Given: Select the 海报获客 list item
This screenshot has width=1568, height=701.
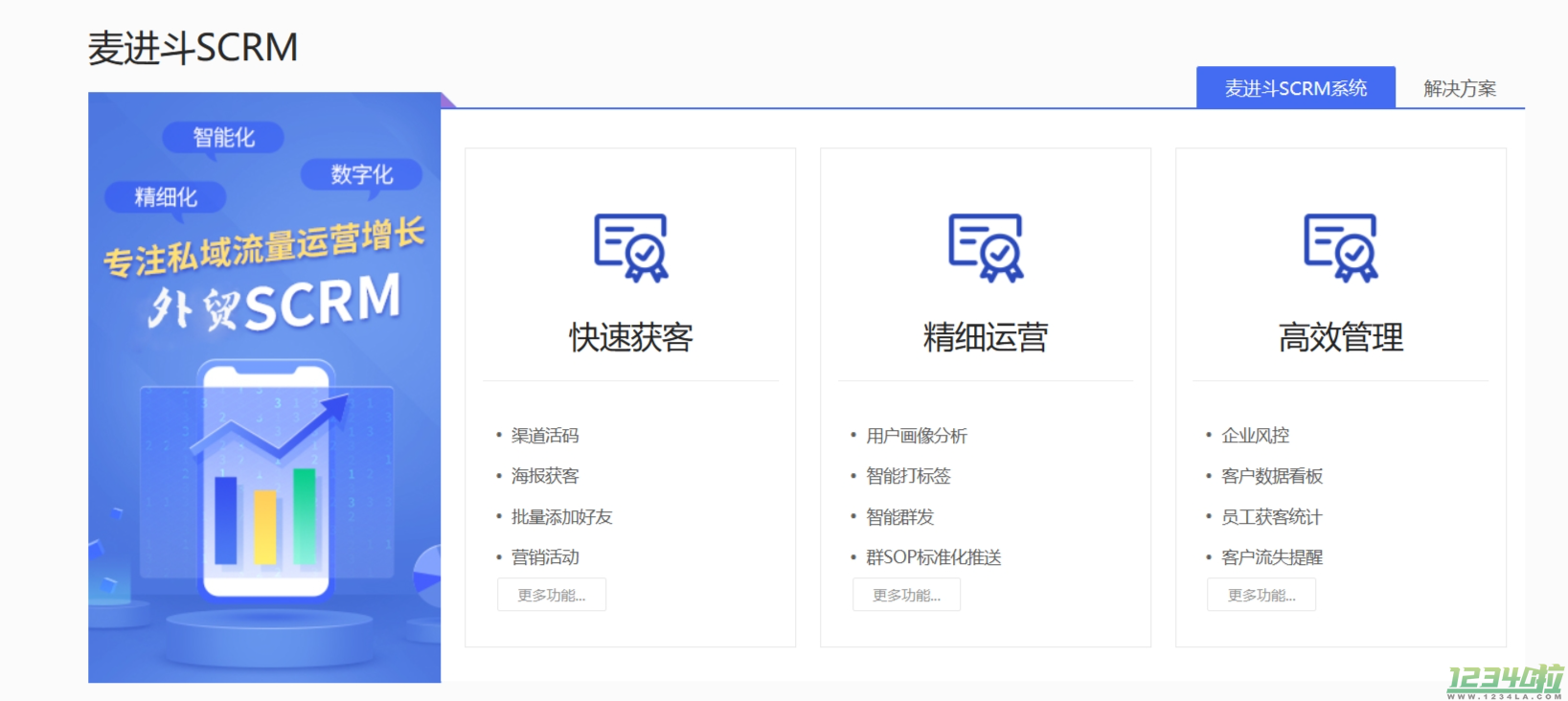Looking at the screenshot, I should pyautogui.click(x=545, y=476).
